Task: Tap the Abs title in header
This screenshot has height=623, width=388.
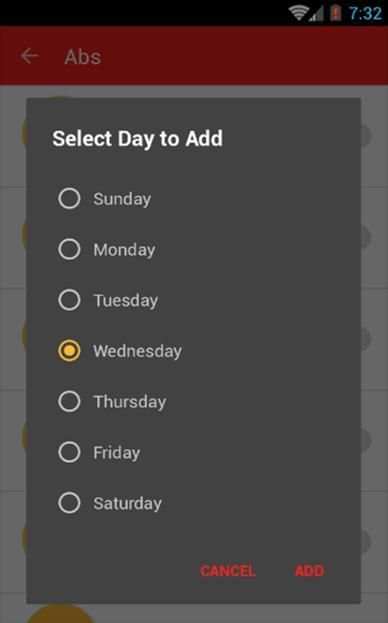Action: [x=83, y=57]
